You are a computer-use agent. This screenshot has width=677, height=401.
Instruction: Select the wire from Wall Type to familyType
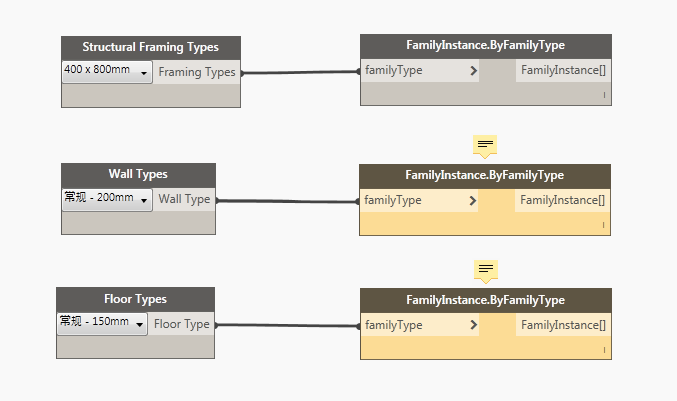(288, 201)
